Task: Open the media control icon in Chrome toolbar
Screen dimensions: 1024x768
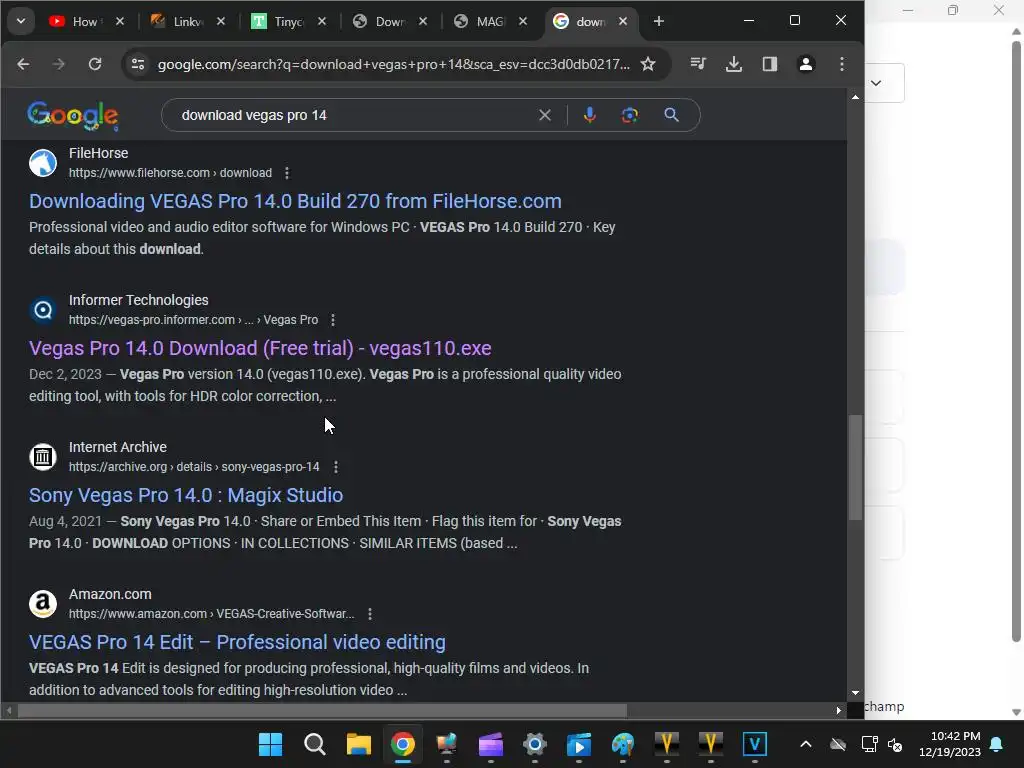Action: 698,64
